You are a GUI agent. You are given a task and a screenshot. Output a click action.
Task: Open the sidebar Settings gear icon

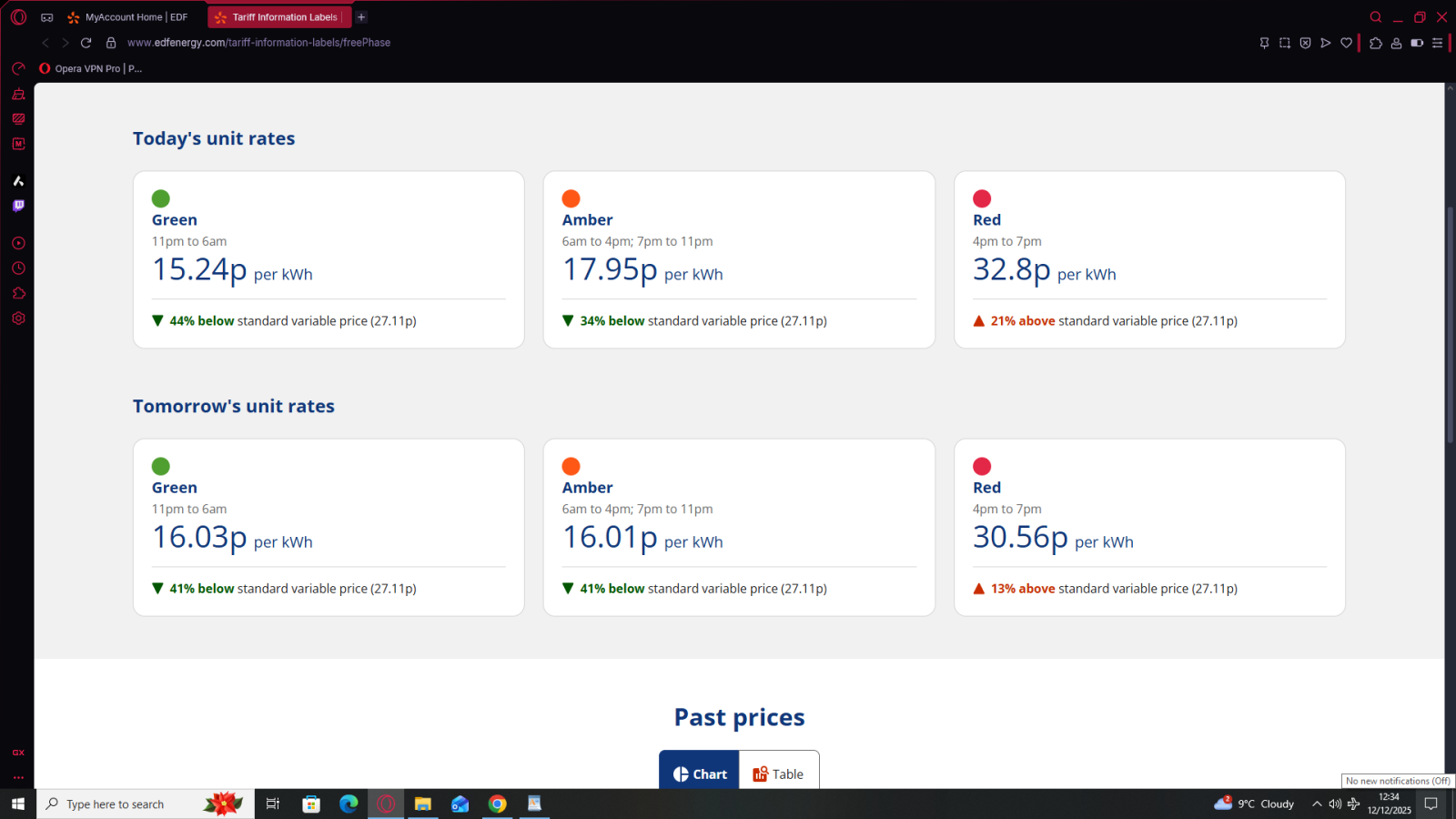click(18, 318)
